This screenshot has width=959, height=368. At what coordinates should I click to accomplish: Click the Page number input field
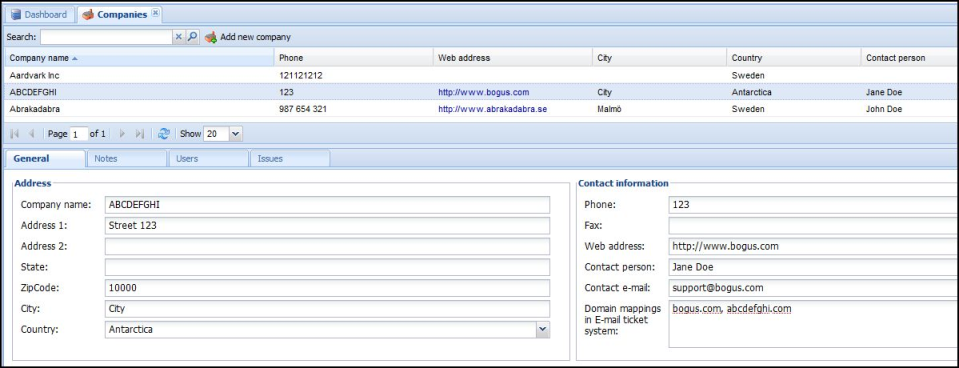(x=79, y=134)
